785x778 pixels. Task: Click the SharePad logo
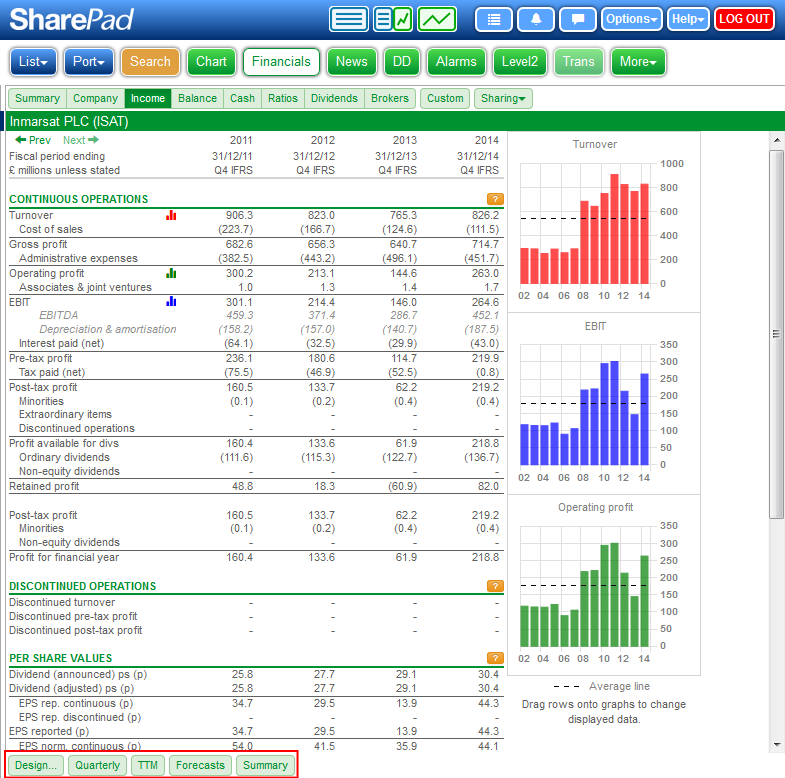[72, 20]
